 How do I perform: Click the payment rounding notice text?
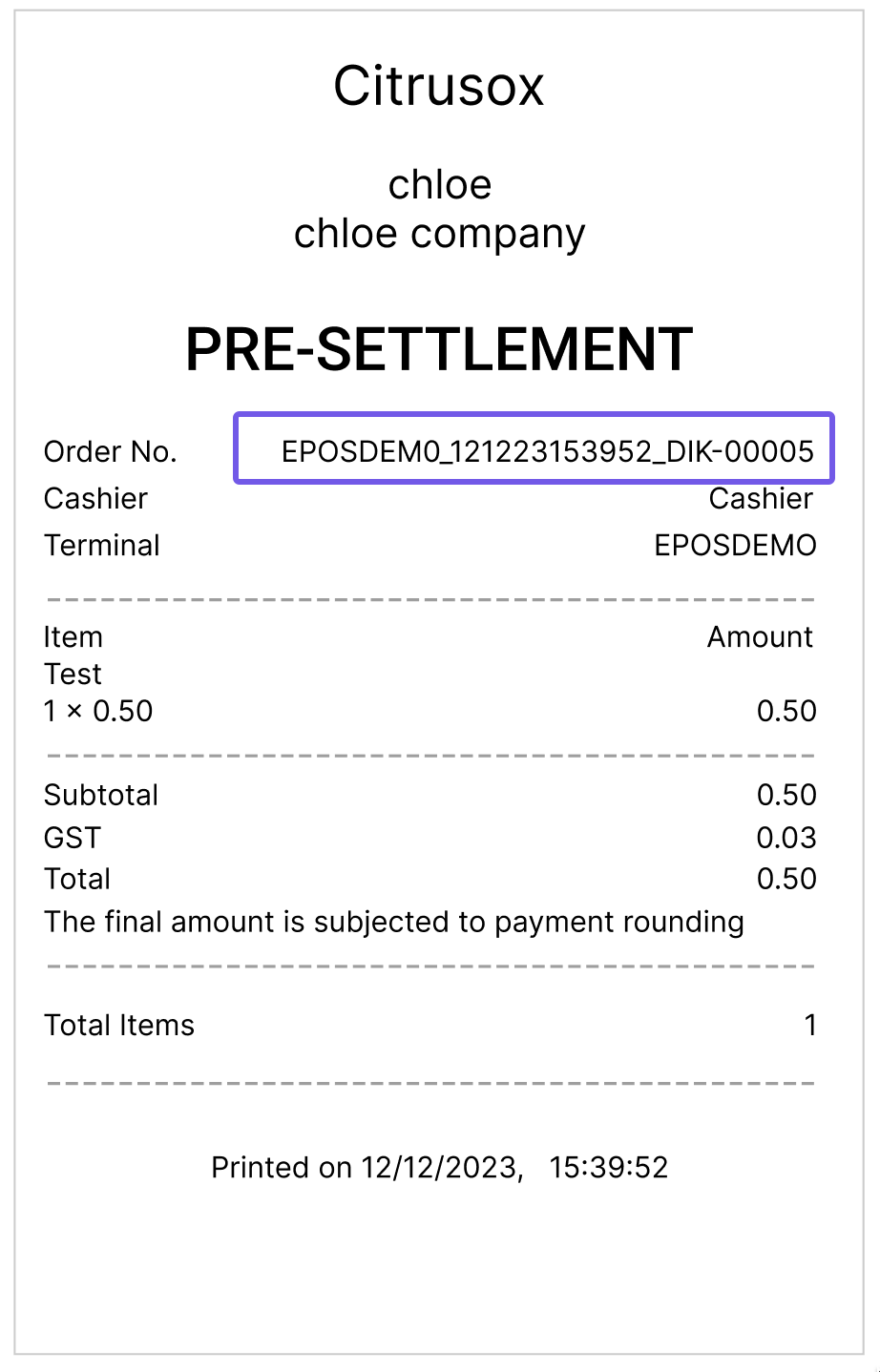coord(394,922)
